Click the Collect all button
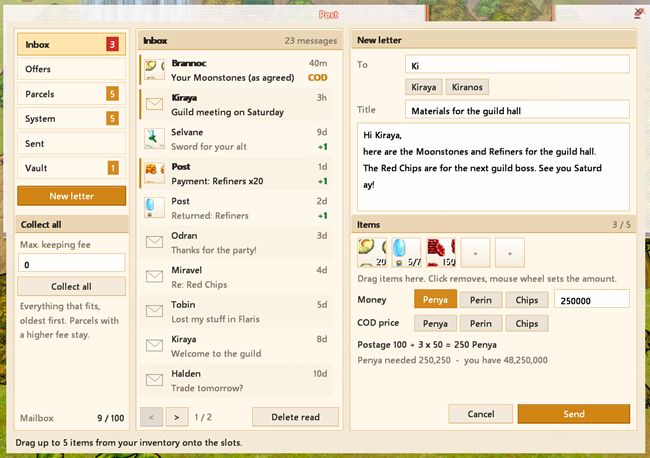650x458 pixels. 71,286
